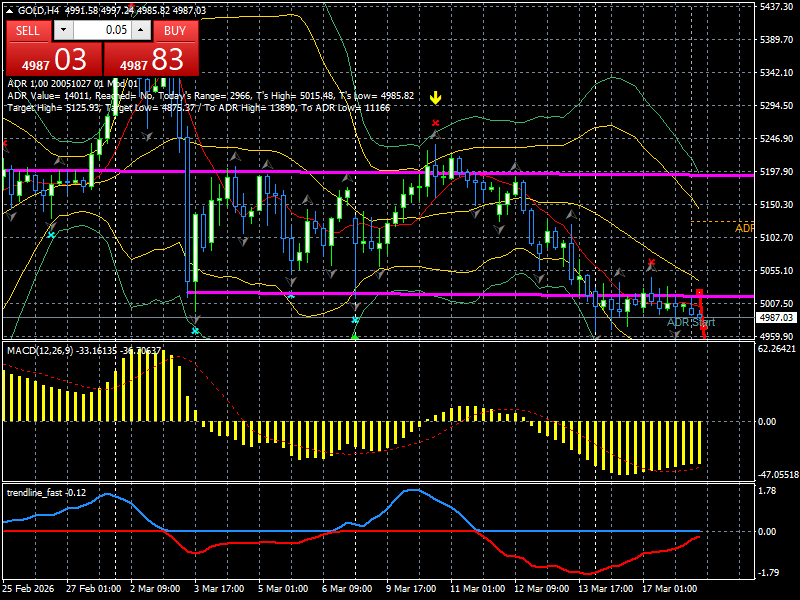Click the current price label 4987.03
800x600 pixels.
click(777, 318)
